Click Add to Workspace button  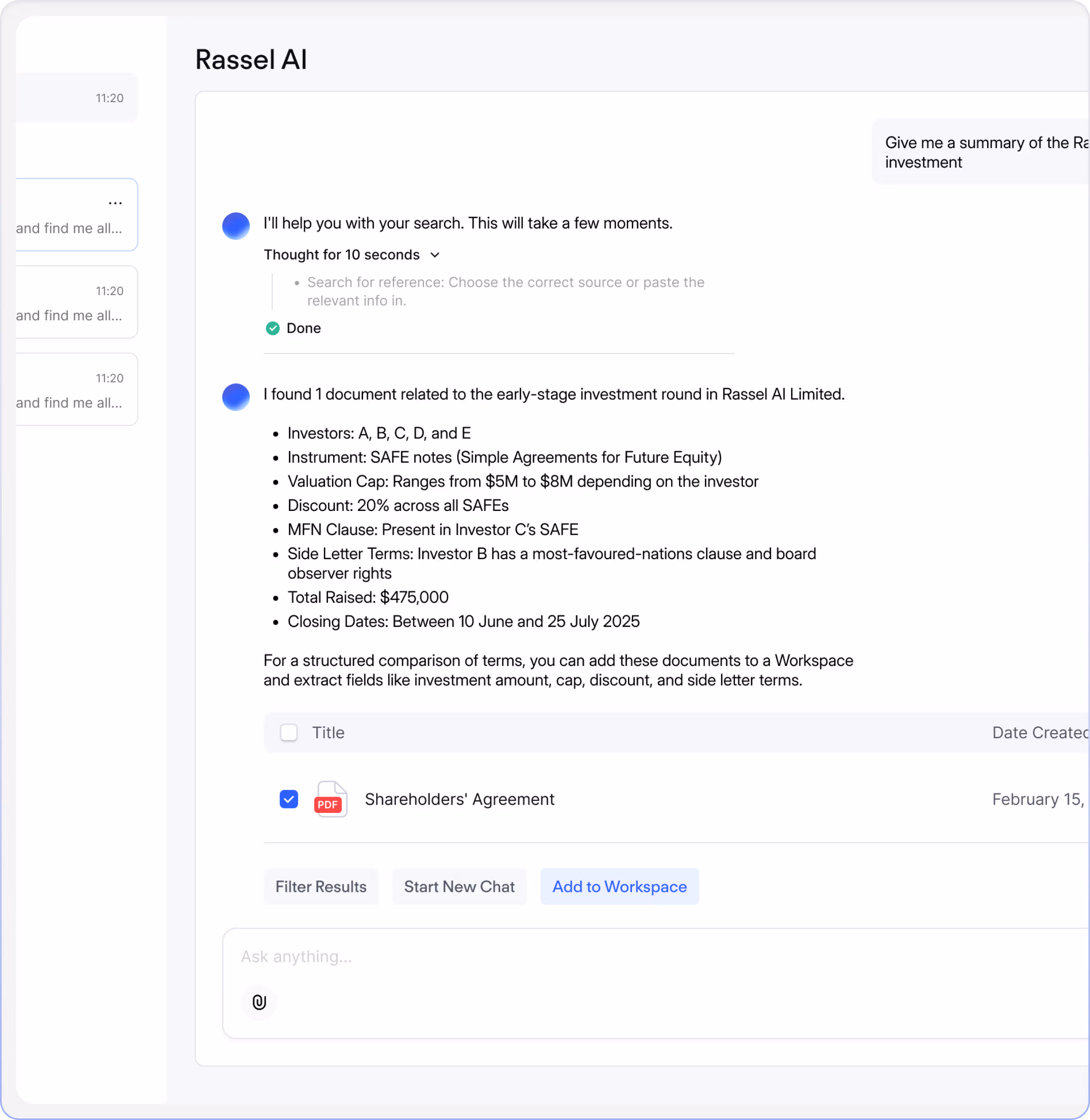pyautogui.click(x=620, y=887)
